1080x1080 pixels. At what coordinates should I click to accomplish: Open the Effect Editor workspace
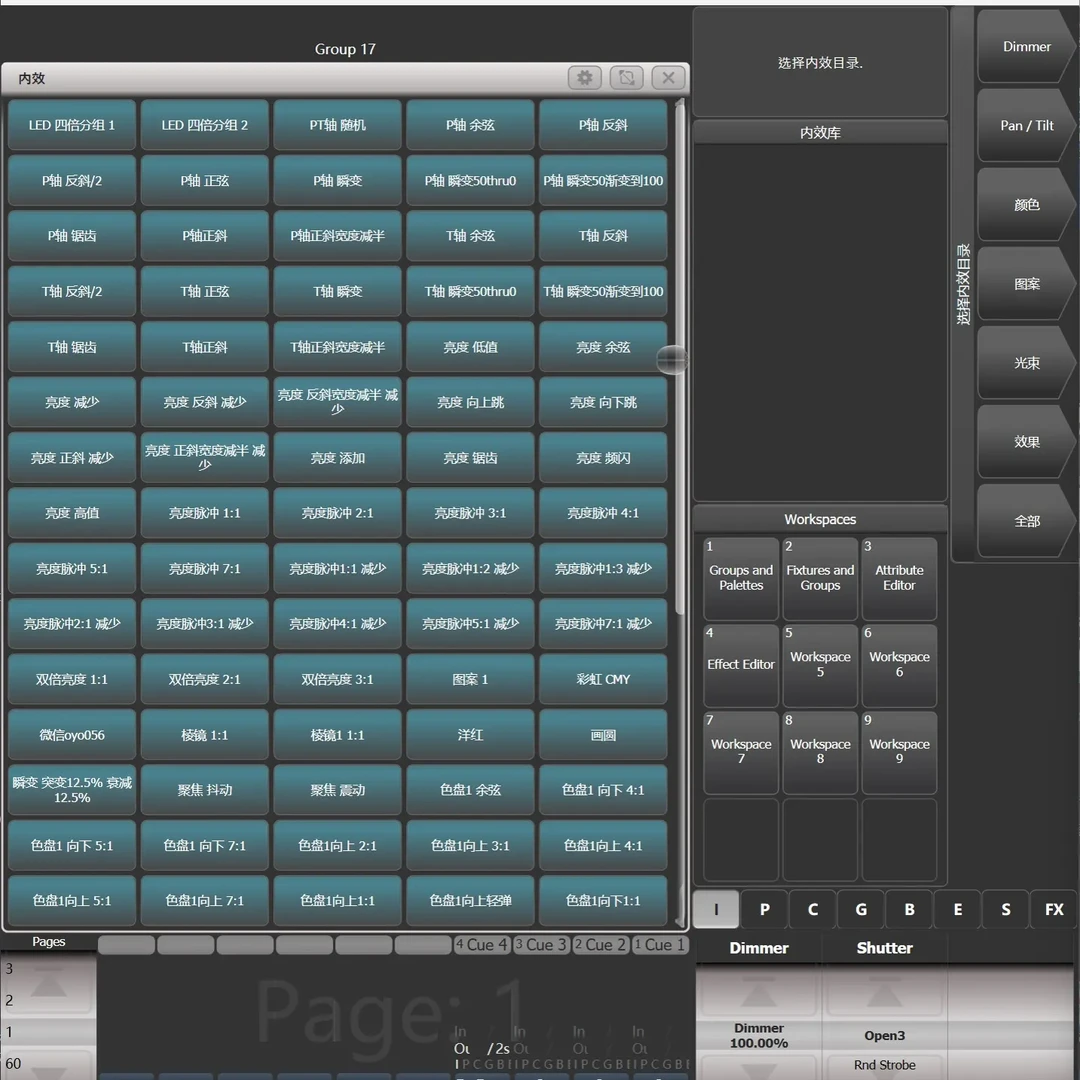point(741,665)
